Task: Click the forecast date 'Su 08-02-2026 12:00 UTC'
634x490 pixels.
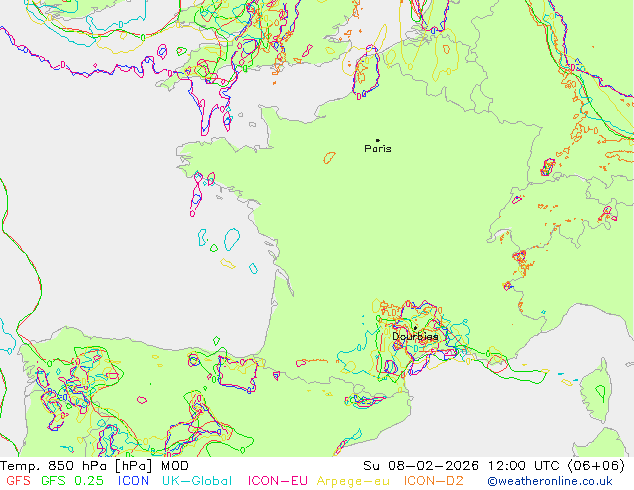Action: point(462,466)
